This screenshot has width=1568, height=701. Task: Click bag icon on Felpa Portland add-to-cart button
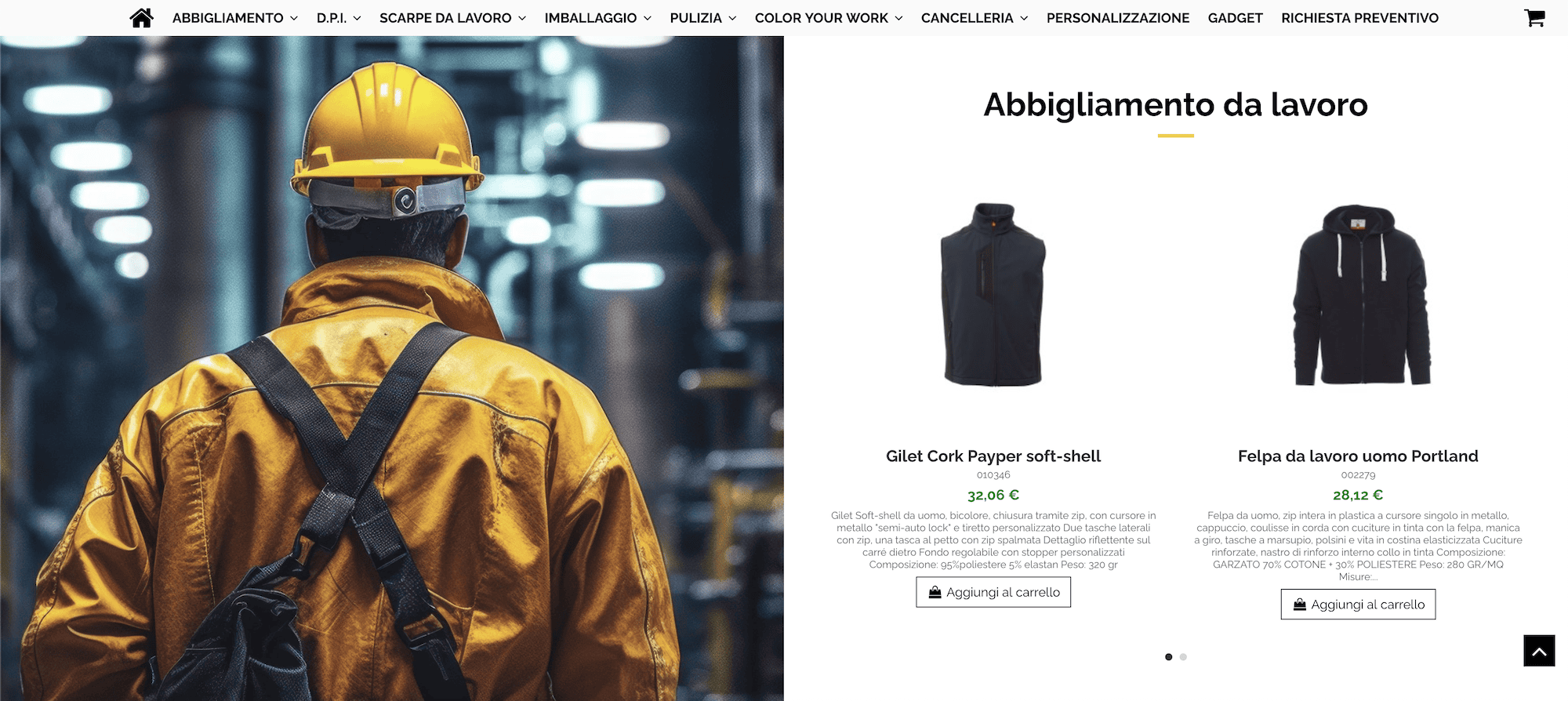(x=1299, y=605)
